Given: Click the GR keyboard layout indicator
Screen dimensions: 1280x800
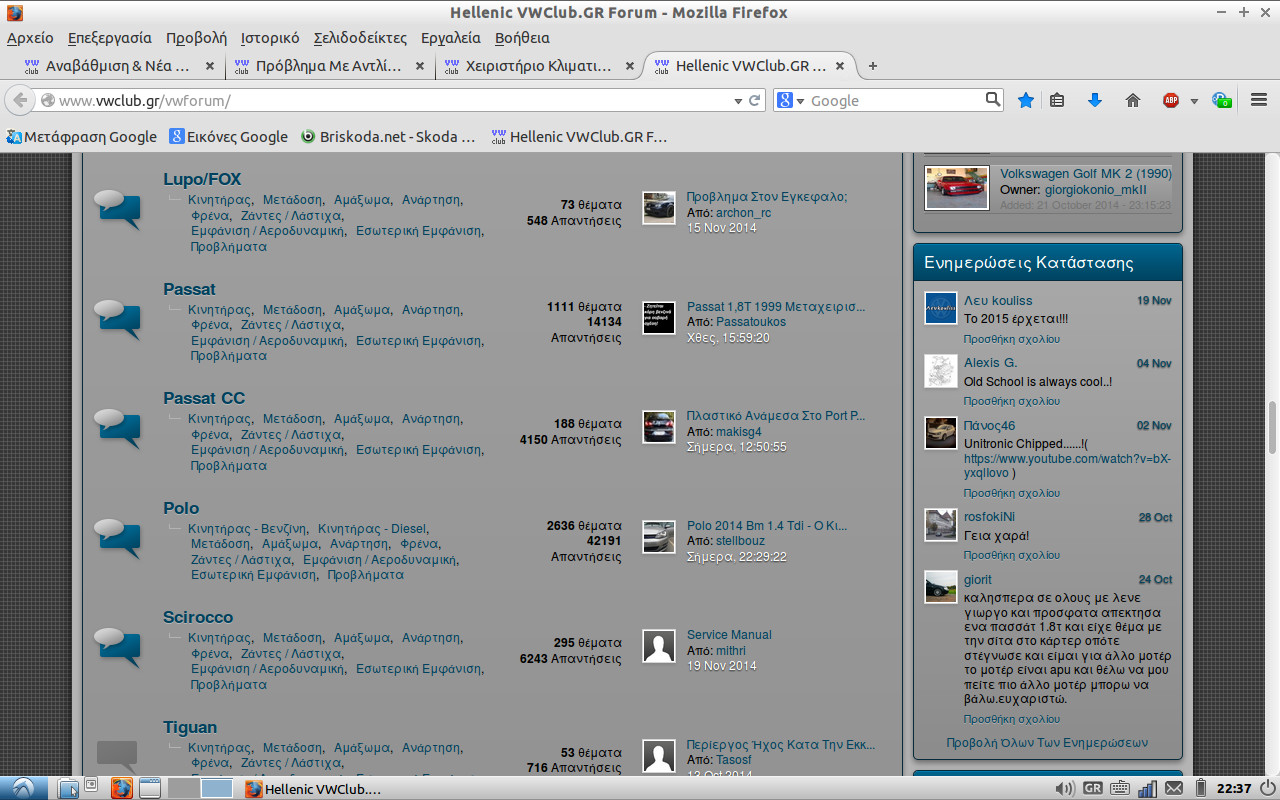Looking at the screenshot, I should pyautogui.click(x=1093, y=788).
